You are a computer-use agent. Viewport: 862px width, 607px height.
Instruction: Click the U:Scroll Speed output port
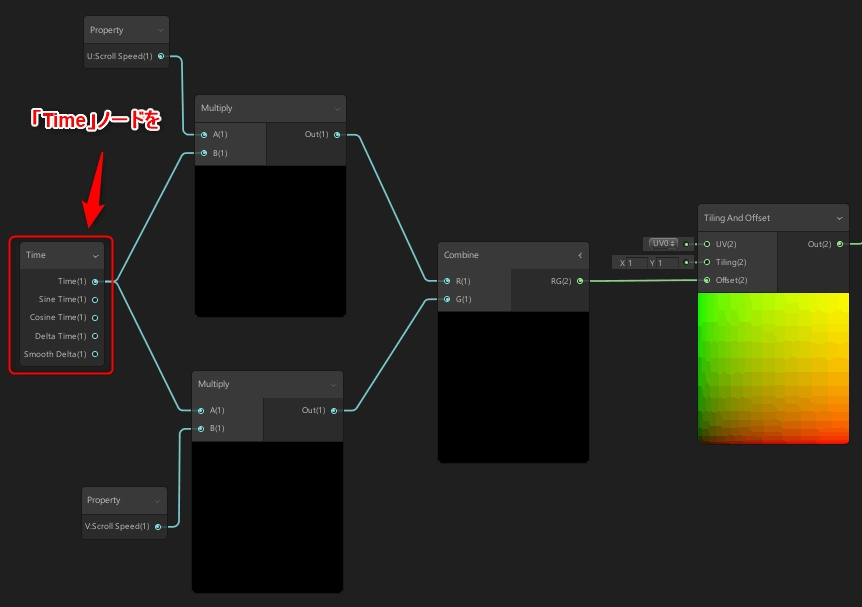coord(161,56)
